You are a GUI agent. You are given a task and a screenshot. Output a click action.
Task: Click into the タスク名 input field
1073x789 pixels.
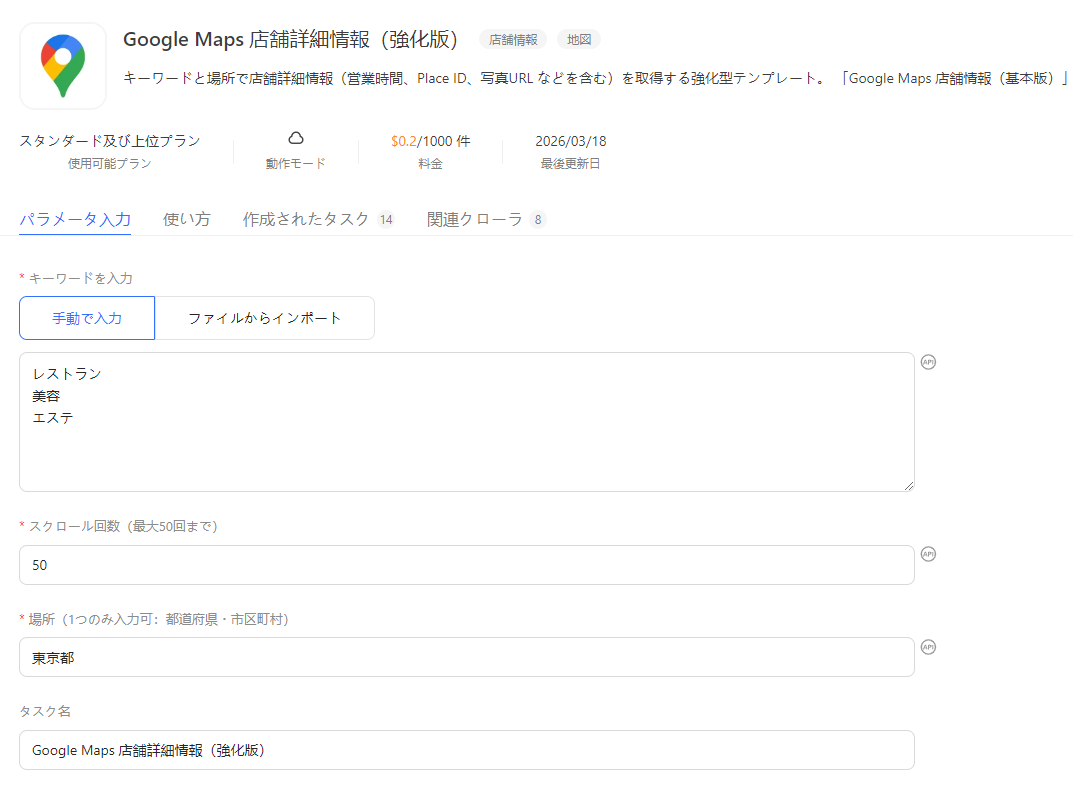[x=466, y=750]
